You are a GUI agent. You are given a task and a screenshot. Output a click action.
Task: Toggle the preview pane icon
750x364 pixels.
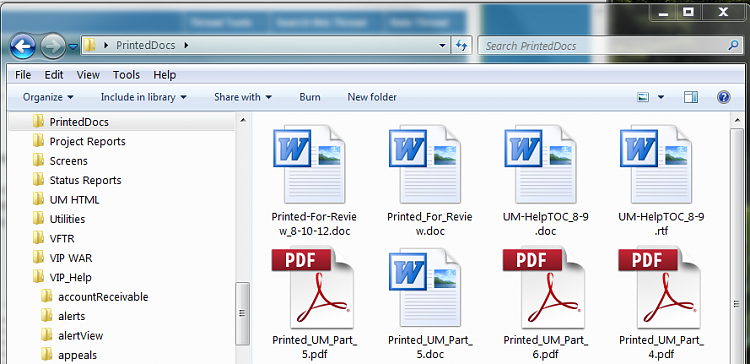(691, 97)
